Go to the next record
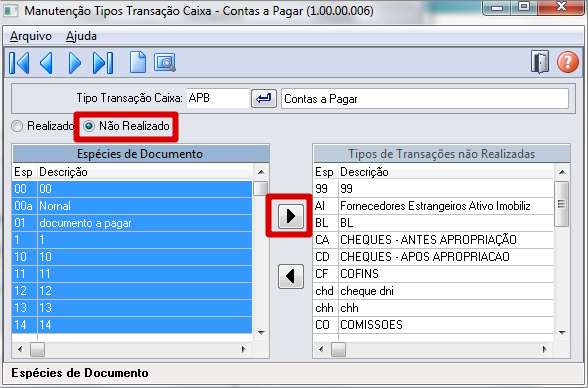The width and height of the screenshot is (588, 388). point(75,63)
